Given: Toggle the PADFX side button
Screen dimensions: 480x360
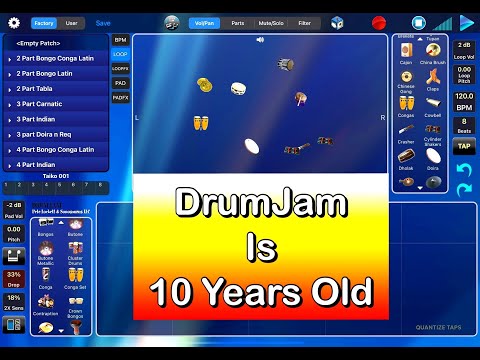Looking at the screenshot, I should [x=120, y=98].
